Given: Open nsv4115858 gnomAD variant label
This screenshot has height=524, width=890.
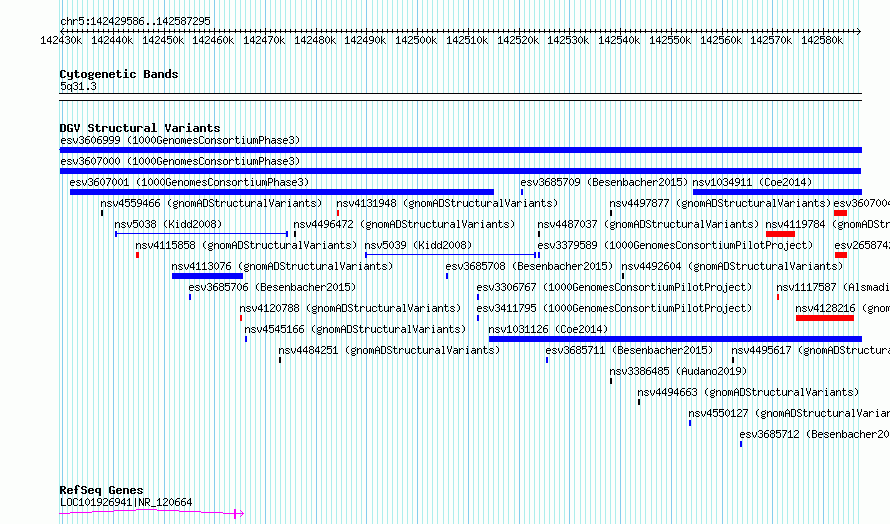Looking at the screenshot, I should [246, 245].
